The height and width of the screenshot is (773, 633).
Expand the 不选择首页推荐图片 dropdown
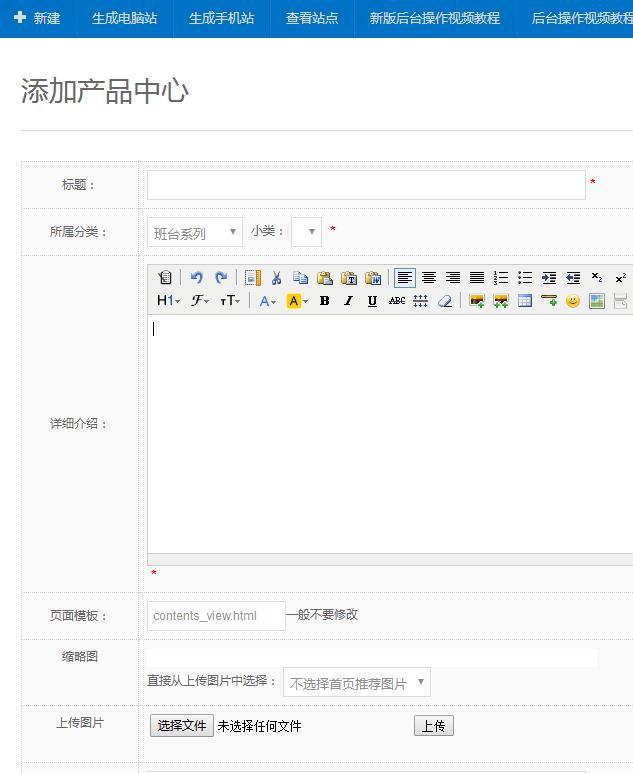tap(356, 683)
